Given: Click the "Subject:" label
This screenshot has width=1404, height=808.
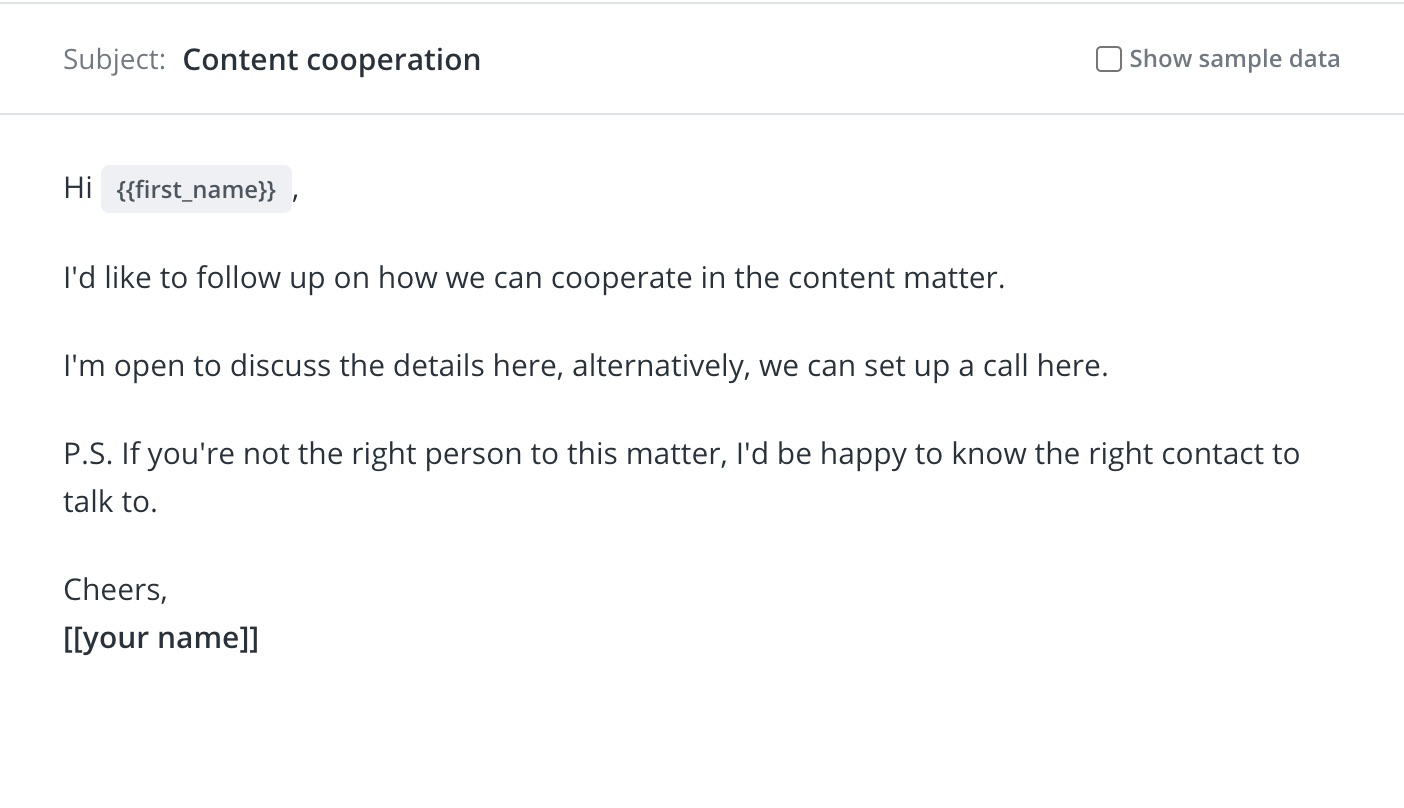Looking at the screenshot, I should 114,60.
